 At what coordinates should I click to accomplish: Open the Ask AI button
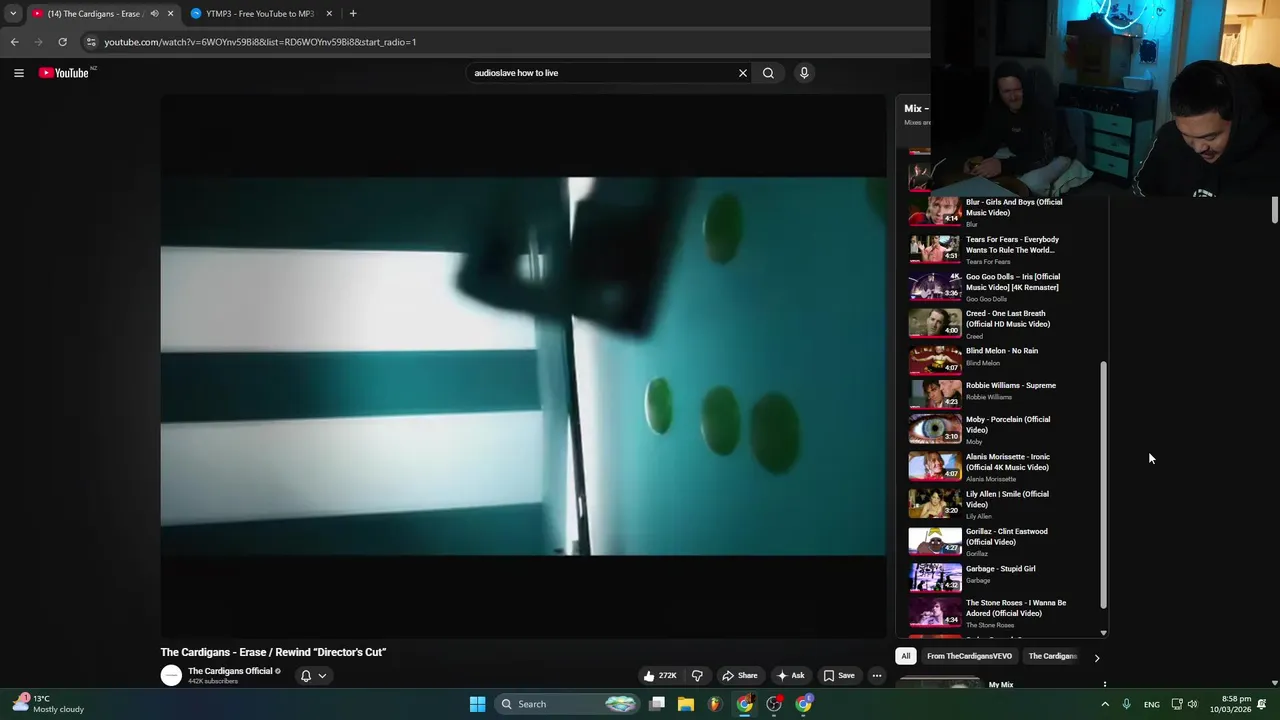[790, 675]
